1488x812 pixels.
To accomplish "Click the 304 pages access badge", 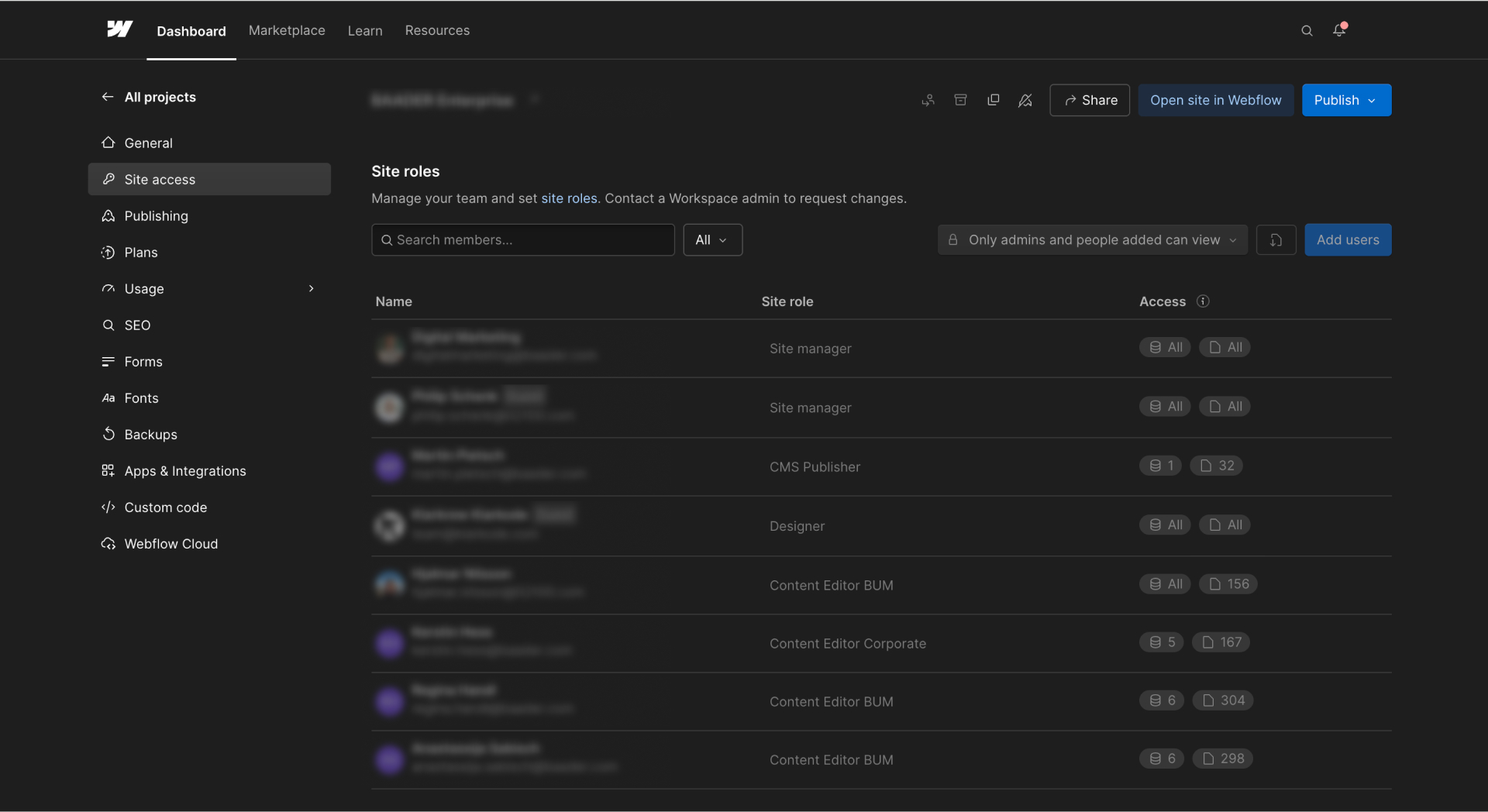I will click(x=1223, y=700).
